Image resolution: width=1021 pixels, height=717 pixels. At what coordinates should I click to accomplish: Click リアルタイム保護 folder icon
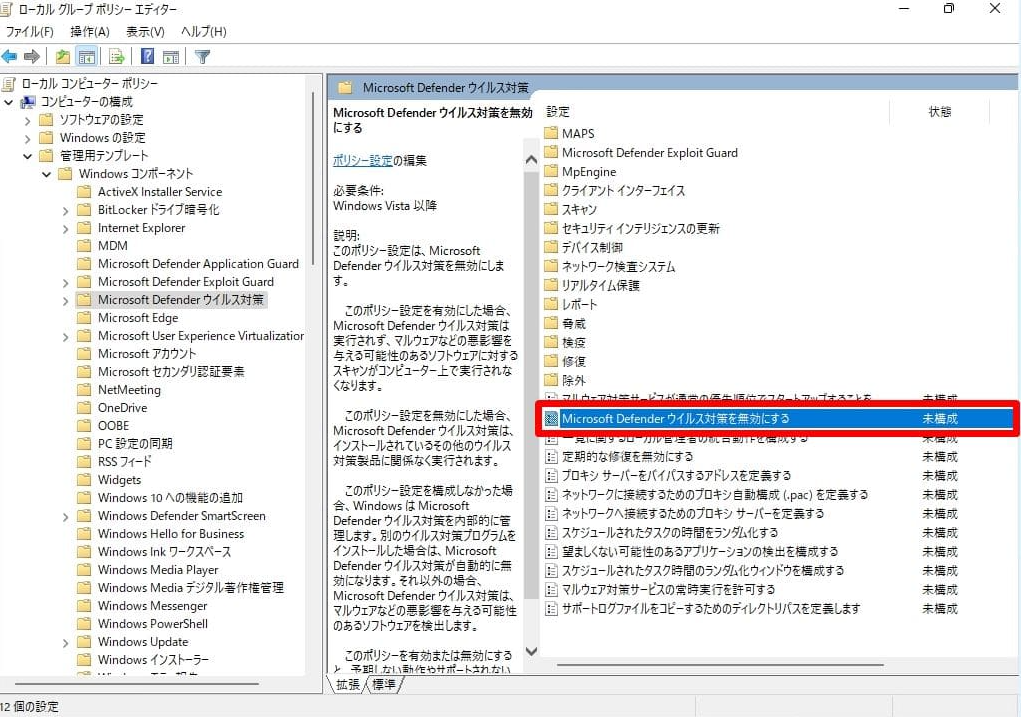(x=551, y=285)
